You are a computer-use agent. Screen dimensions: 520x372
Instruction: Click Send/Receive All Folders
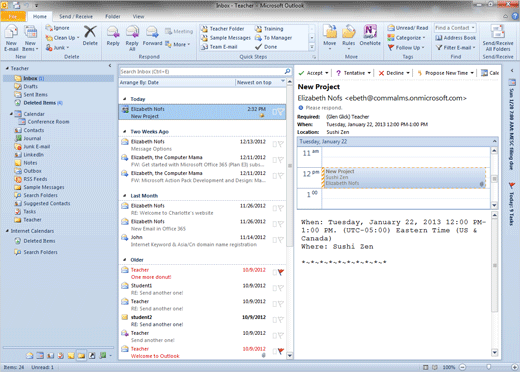point(498,38)
